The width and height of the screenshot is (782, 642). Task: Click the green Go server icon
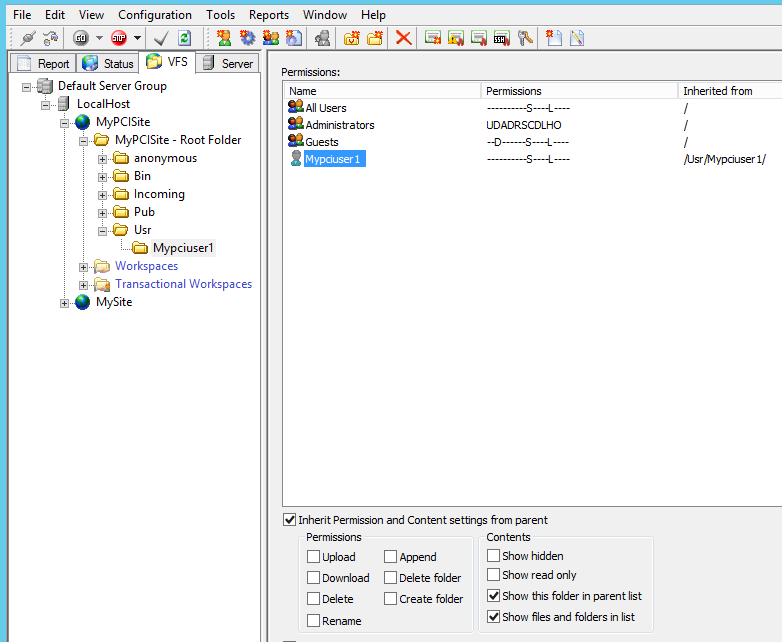pos(80,38)
